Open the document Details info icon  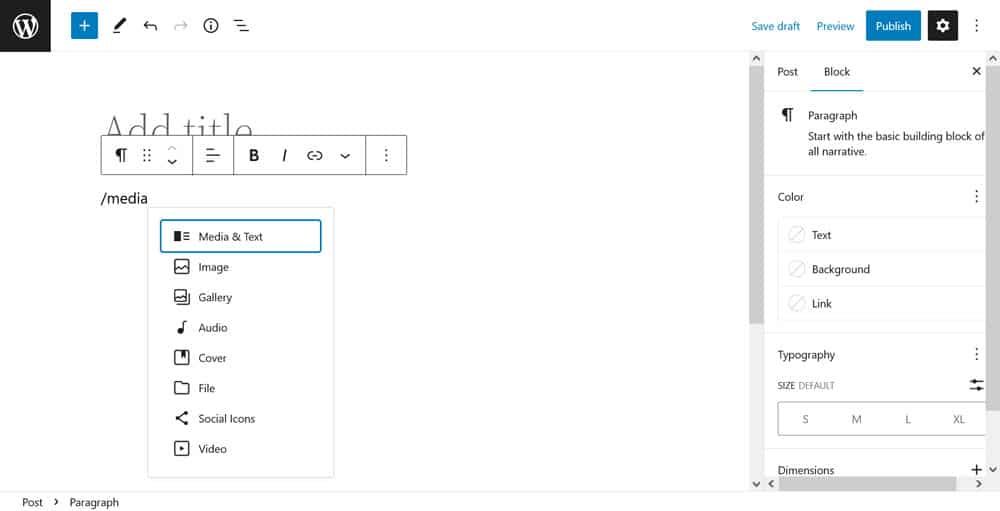click(x=210, y=26)
